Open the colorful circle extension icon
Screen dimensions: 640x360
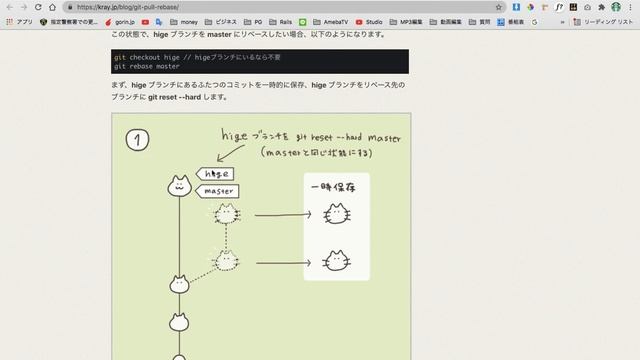click(531, 7)
